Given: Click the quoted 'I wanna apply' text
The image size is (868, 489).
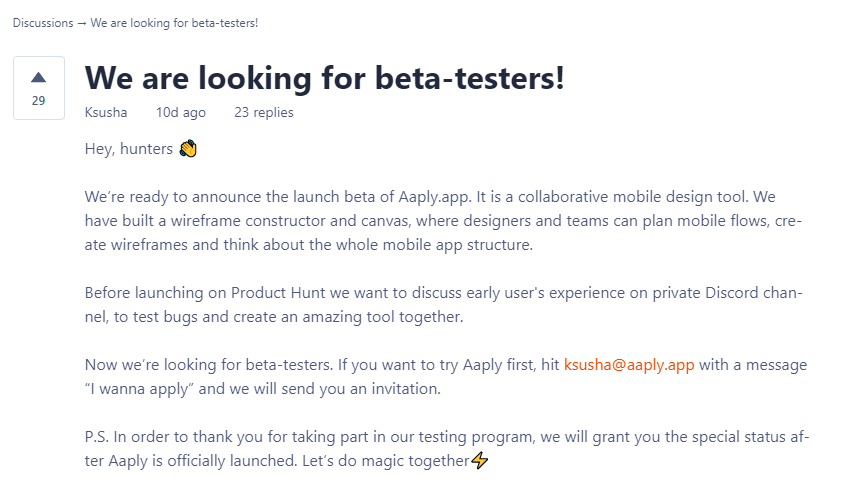Looking at the screenshot, I should click(140, 389).
